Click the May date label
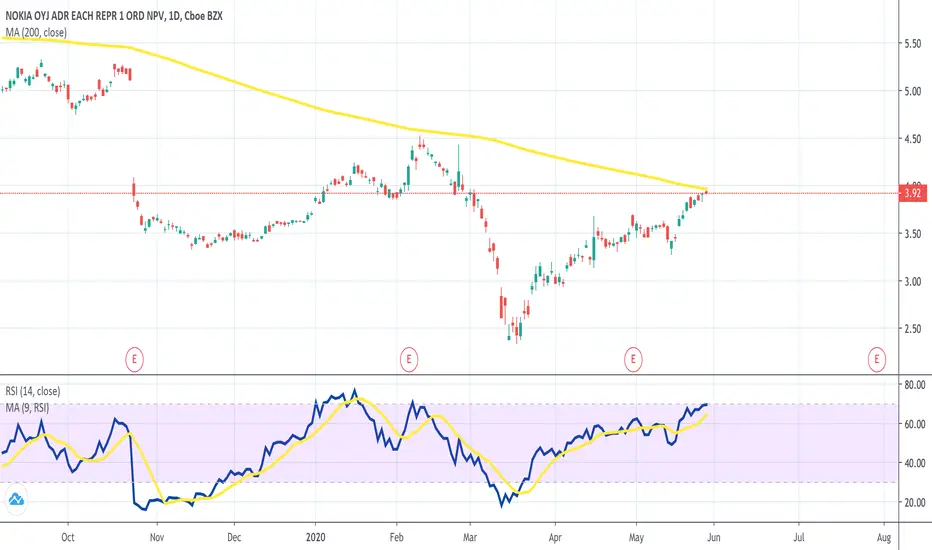This screenshot has height=550, width=932. [636, 537]
